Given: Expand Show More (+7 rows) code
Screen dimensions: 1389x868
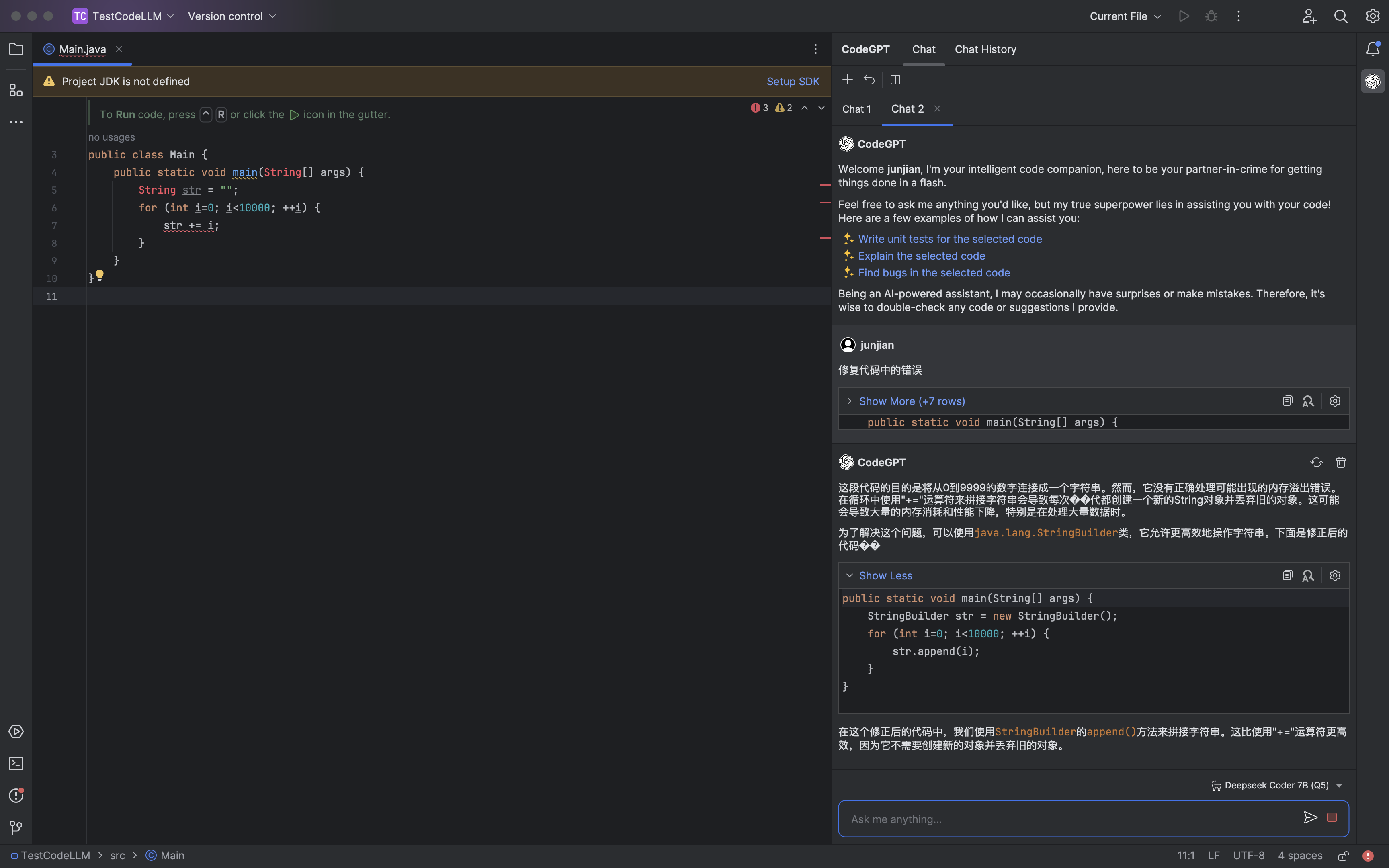Looking at the screenshot, I should [911, 401].
